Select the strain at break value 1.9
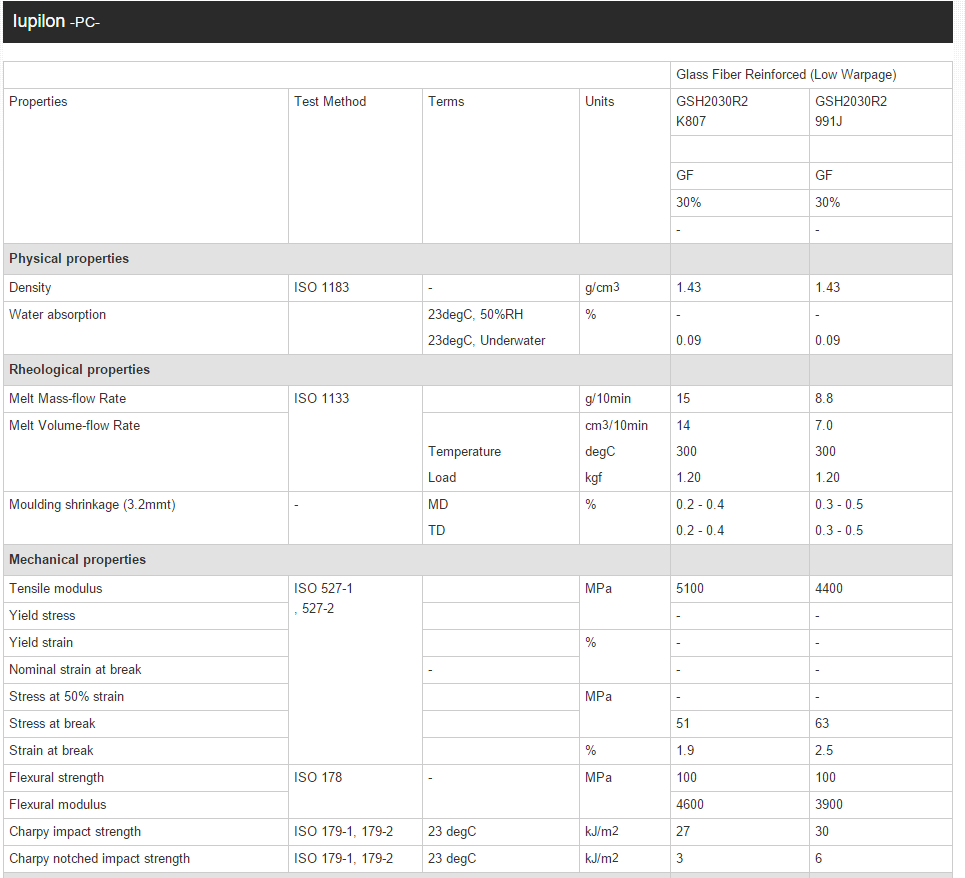This screenshot has width=965, height=878. coord(685,750)
